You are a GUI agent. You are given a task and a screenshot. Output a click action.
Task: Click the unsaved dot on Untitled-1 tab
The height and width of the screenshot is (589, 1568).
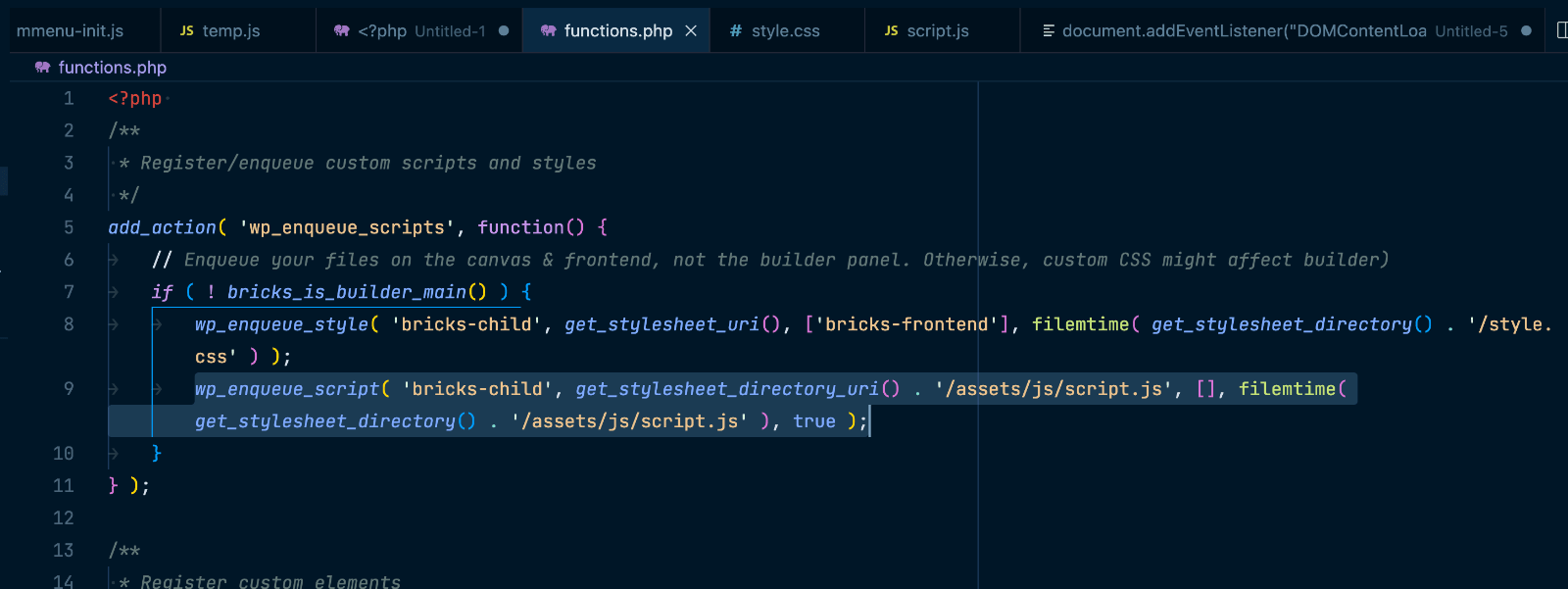[x=504, y=30]
